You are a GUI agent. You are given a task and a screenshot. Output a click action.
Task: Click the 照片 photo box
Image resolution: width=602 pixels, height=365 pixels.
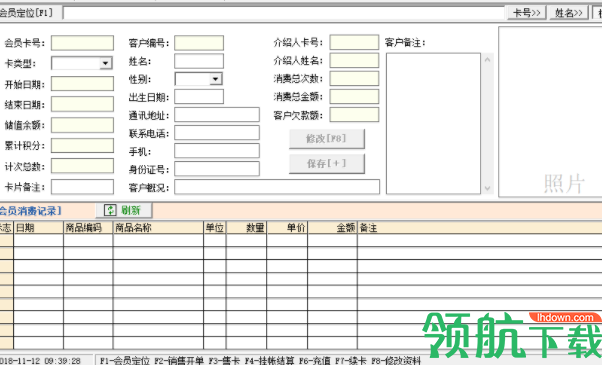[550, 112]
